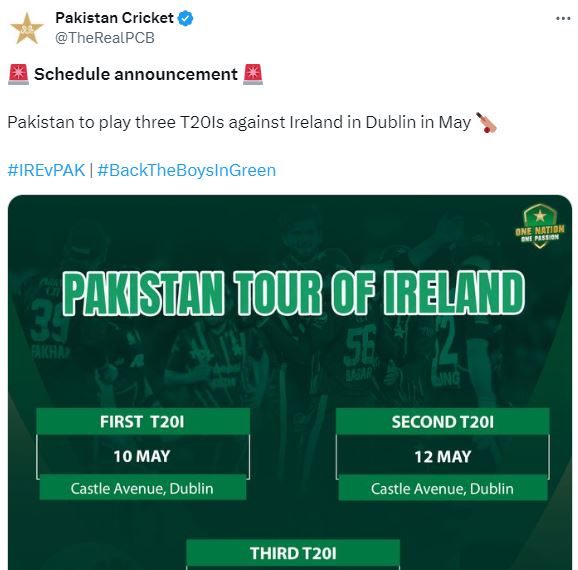Click the Schedule announcement heading text

pos(136,74)
